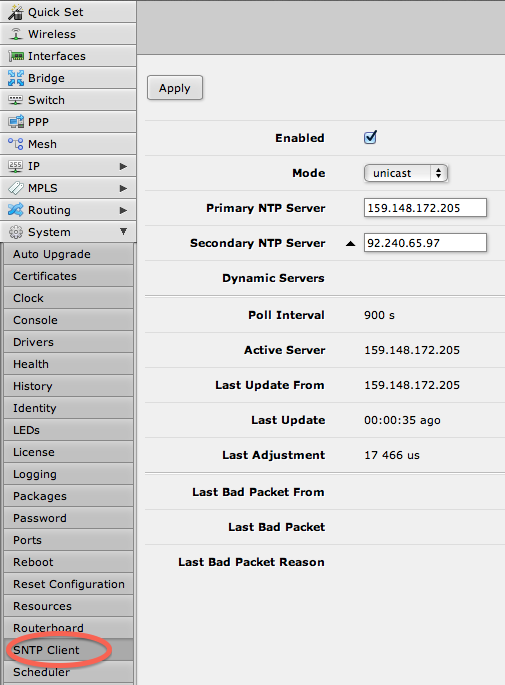Click the Secondary NTP Server address field
The image size is (505, 685).
pos(425,242)
